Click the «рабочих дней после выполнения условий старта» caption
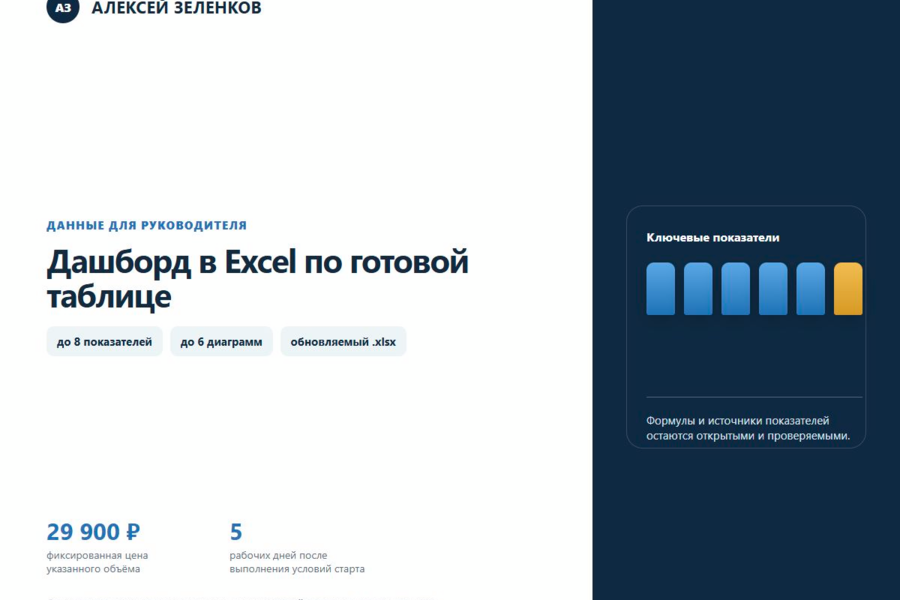 pyautogui.click(x=297, y=562)
